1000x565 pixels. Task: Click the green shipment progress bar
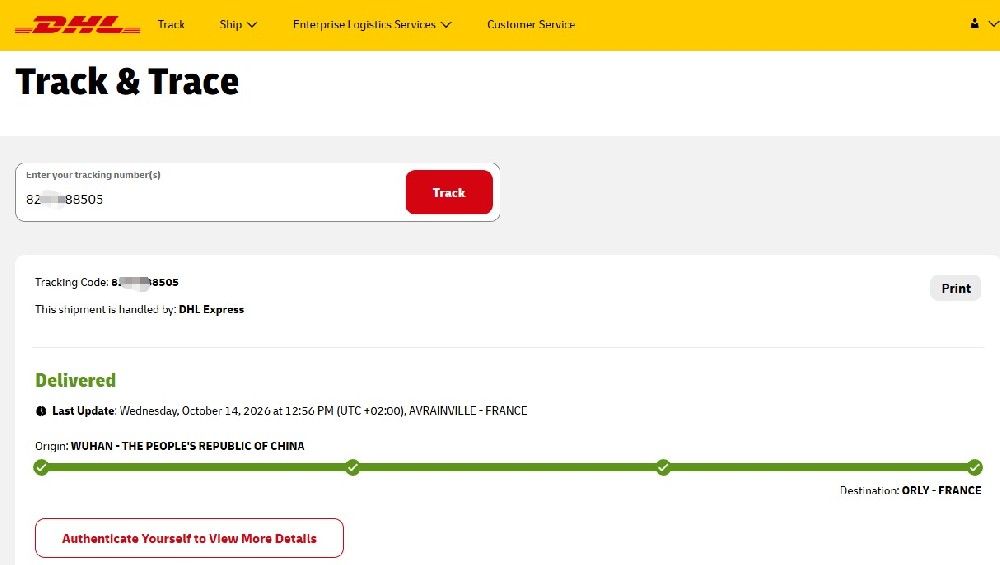508,467
